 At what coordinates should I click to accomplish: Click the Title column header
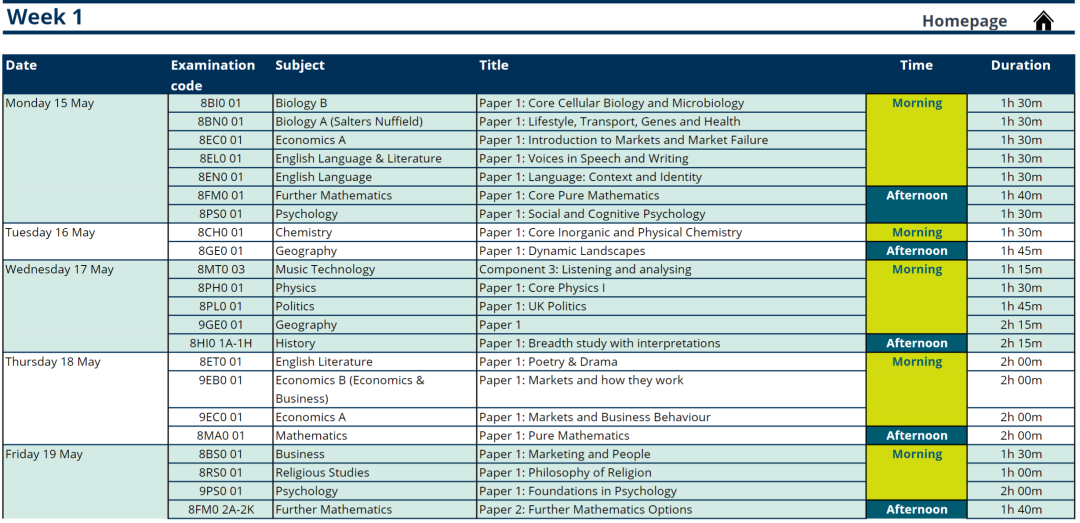(x=494, y=65)
